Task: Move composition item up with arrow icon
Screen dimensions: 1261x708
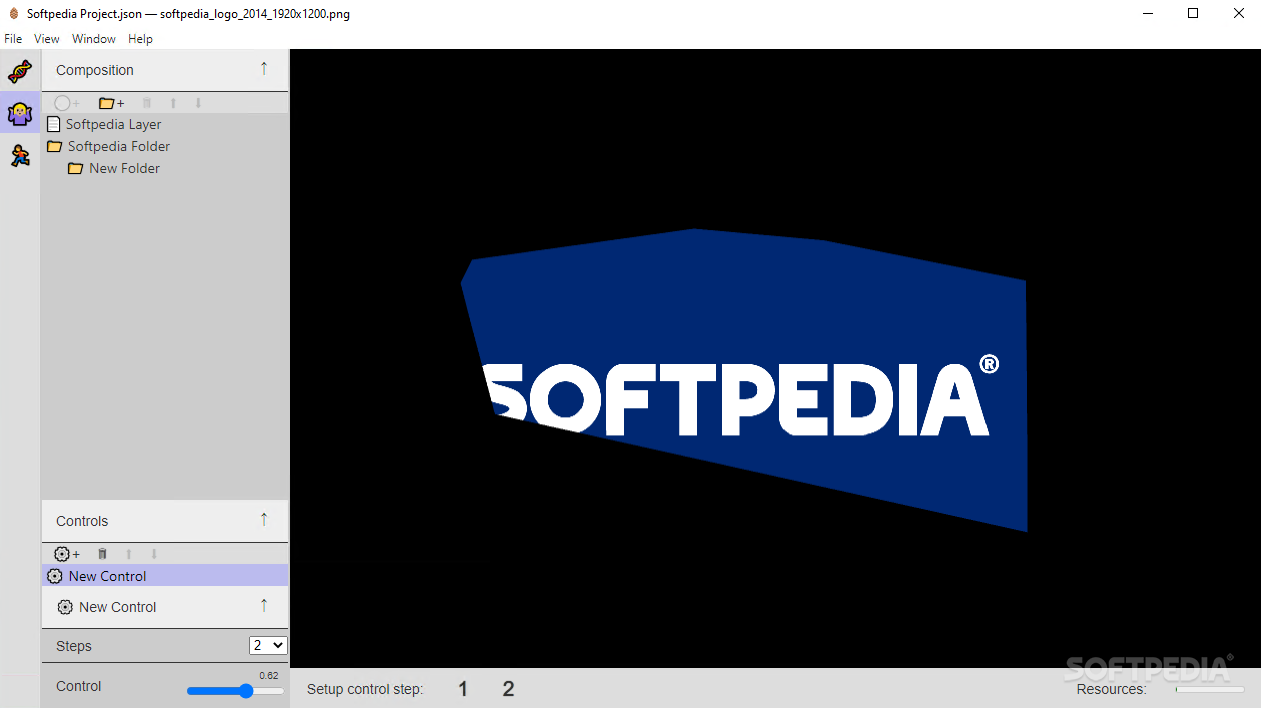Action: (173, 103)
